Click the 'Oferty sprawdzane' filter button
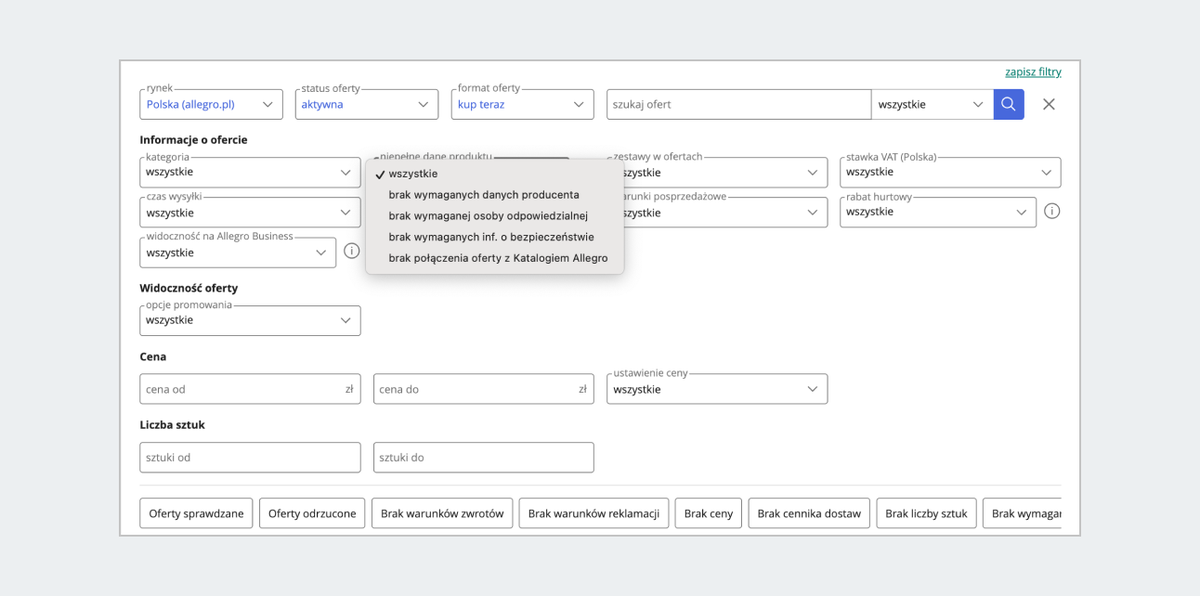This screenshot has height=596, width=1200. 196,513
